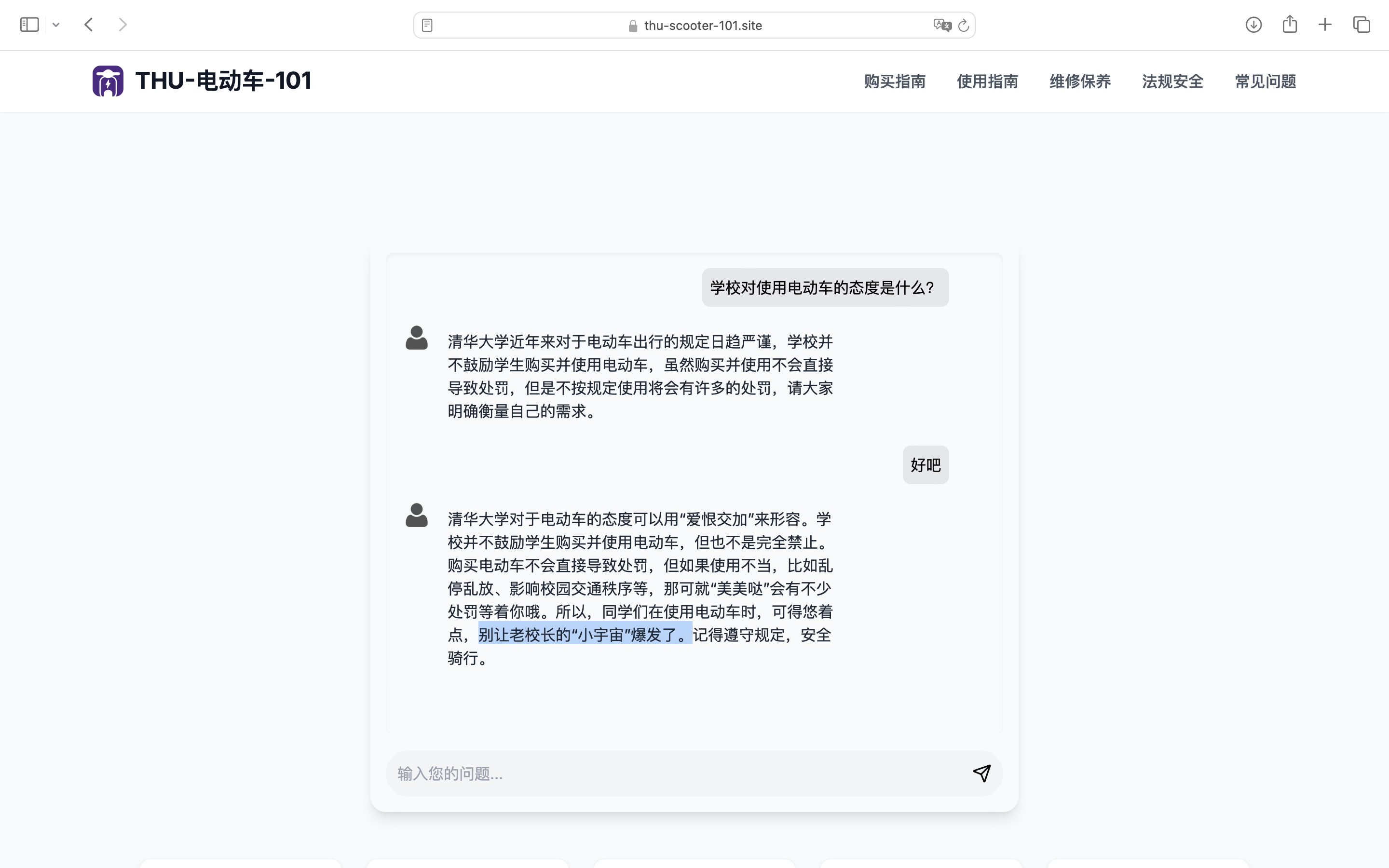Focus the 输入您的问题 chat input field
The height and width of the screenshot is (868, 1389).
(677, 773)
